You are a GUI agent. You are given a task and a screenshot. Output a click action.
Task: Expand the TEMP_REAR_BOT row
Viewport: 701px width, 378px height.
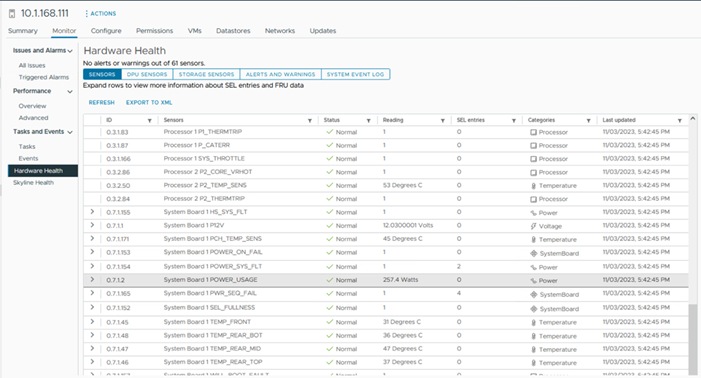[x=92, y=335]
